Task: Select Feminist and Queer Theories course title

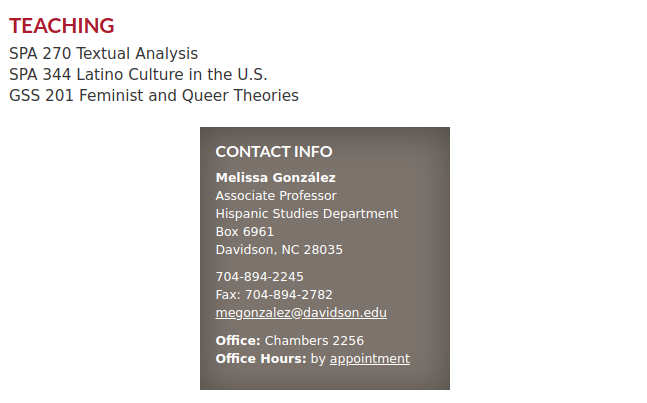Action: 188,96
